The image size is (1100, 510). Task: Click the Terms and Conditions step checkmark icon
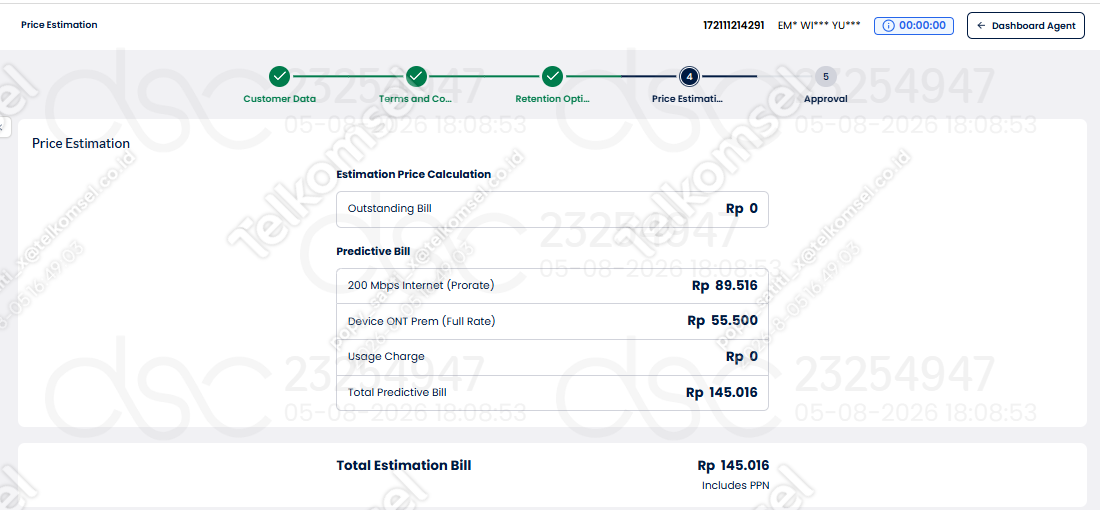pos(416,76)
